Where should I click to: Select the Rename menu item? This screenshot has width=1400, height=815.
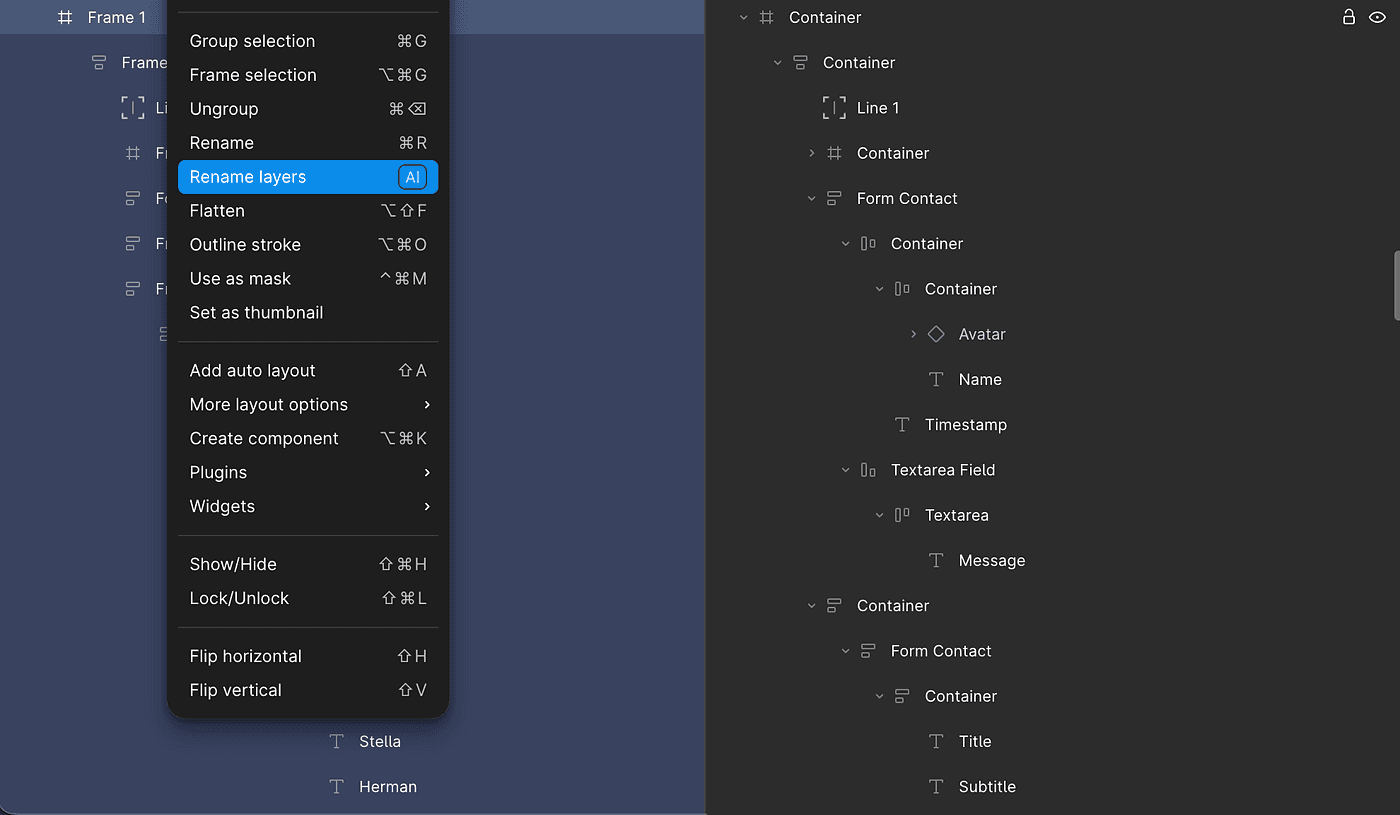tap(308, 143)
